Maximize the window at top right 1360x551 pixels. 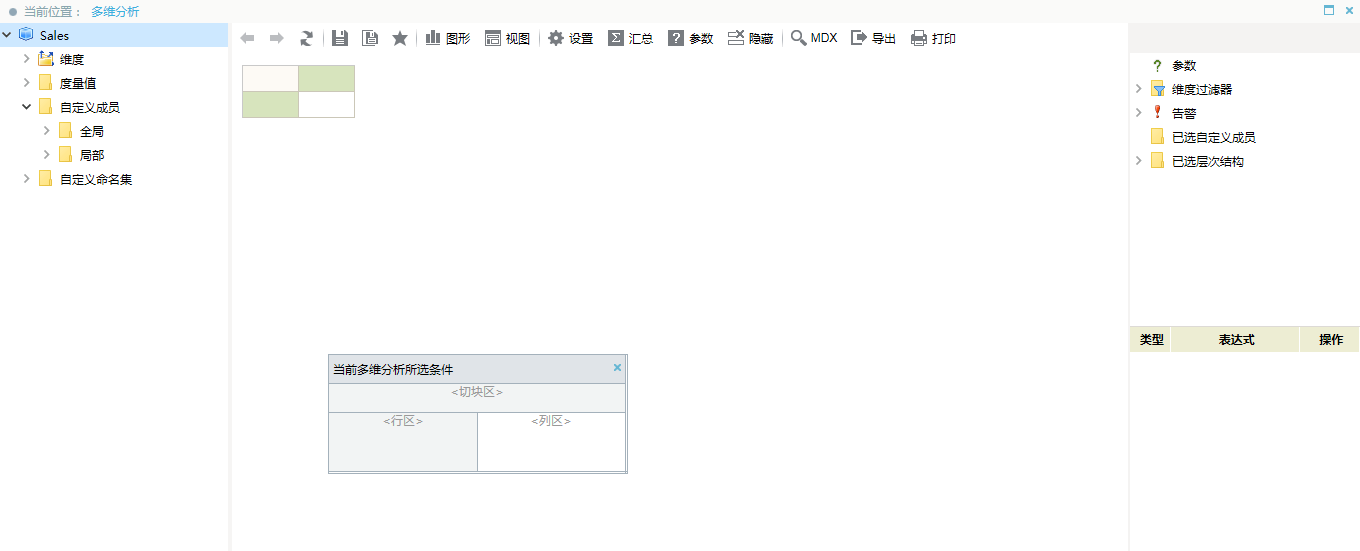[x=1329, y=10]
